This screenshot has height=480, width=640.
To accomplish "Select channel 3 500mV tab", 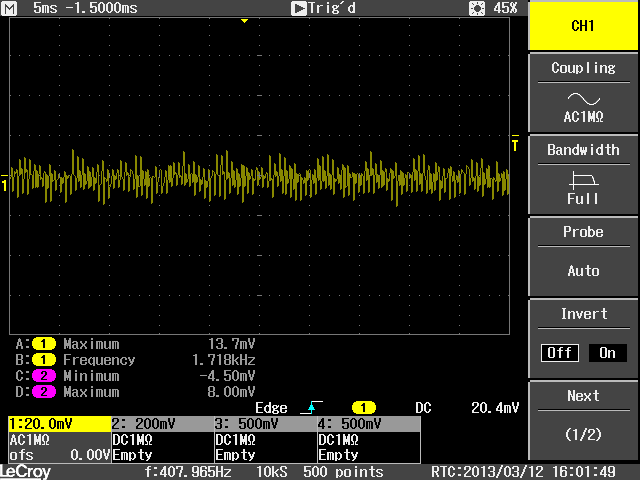I will click(x=266, y=424).
